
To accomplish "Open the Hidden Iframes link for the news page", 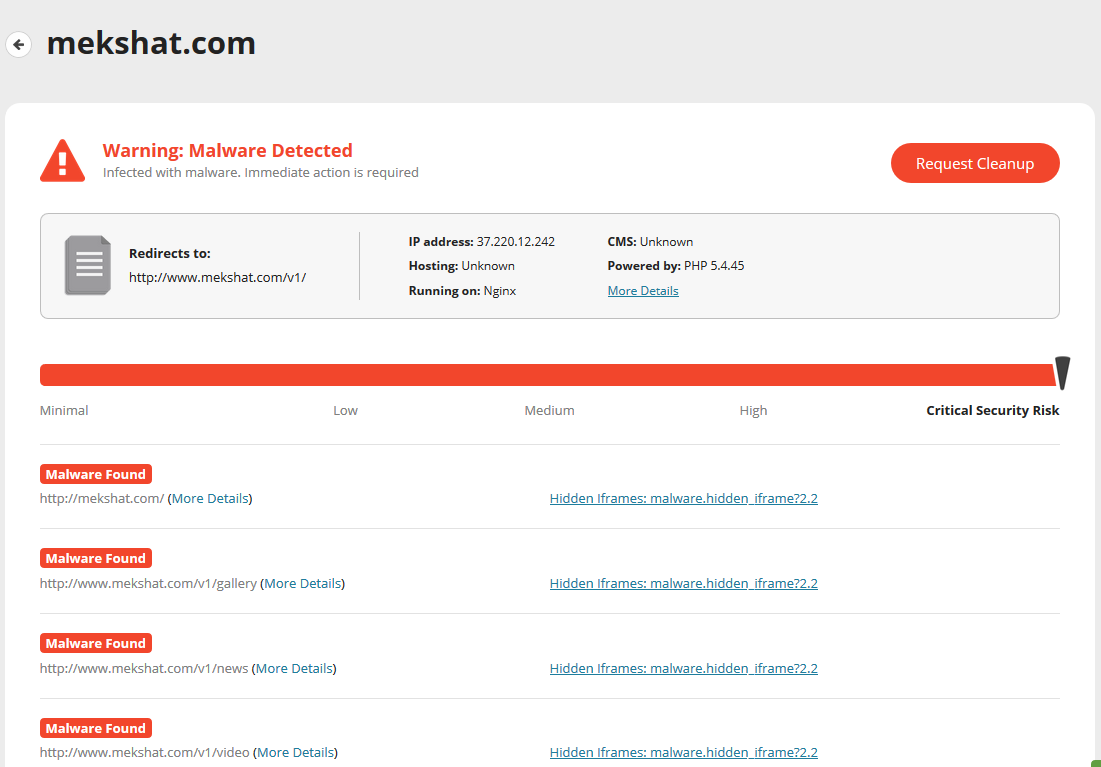I will (683, 668).
